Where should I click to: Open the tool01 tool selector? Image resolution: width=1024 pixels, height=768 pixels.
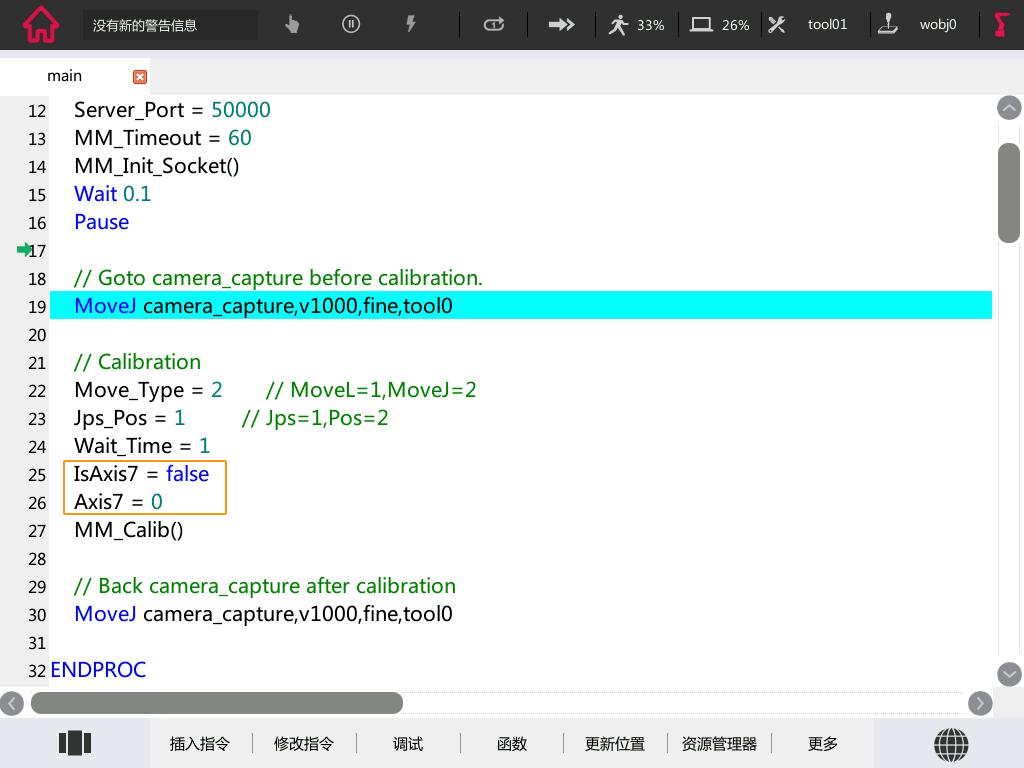828,24
